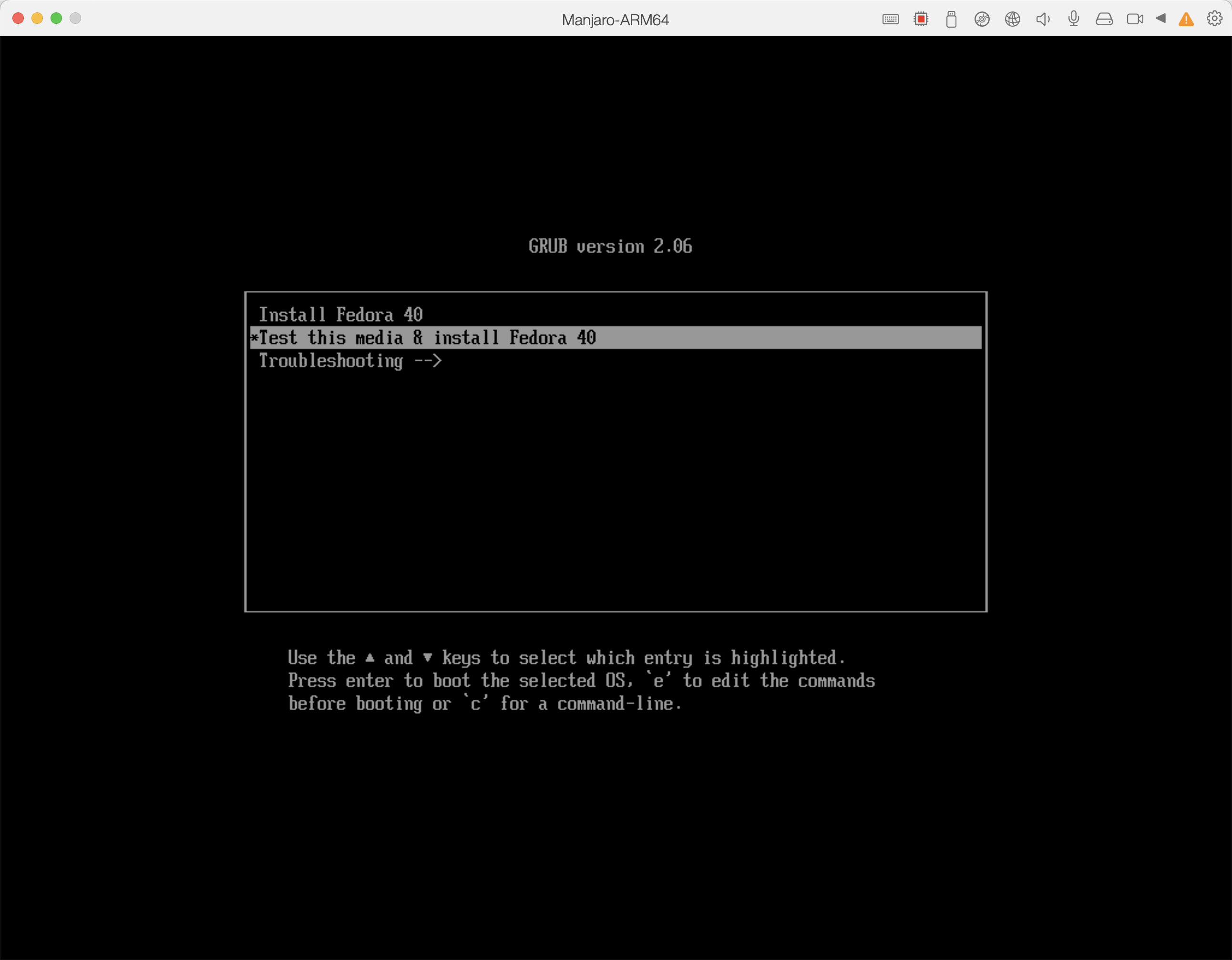1232x960 pixels.
Task: Select 'Test this media & install Fedora 40'
Action: click(x=616, y=337)
